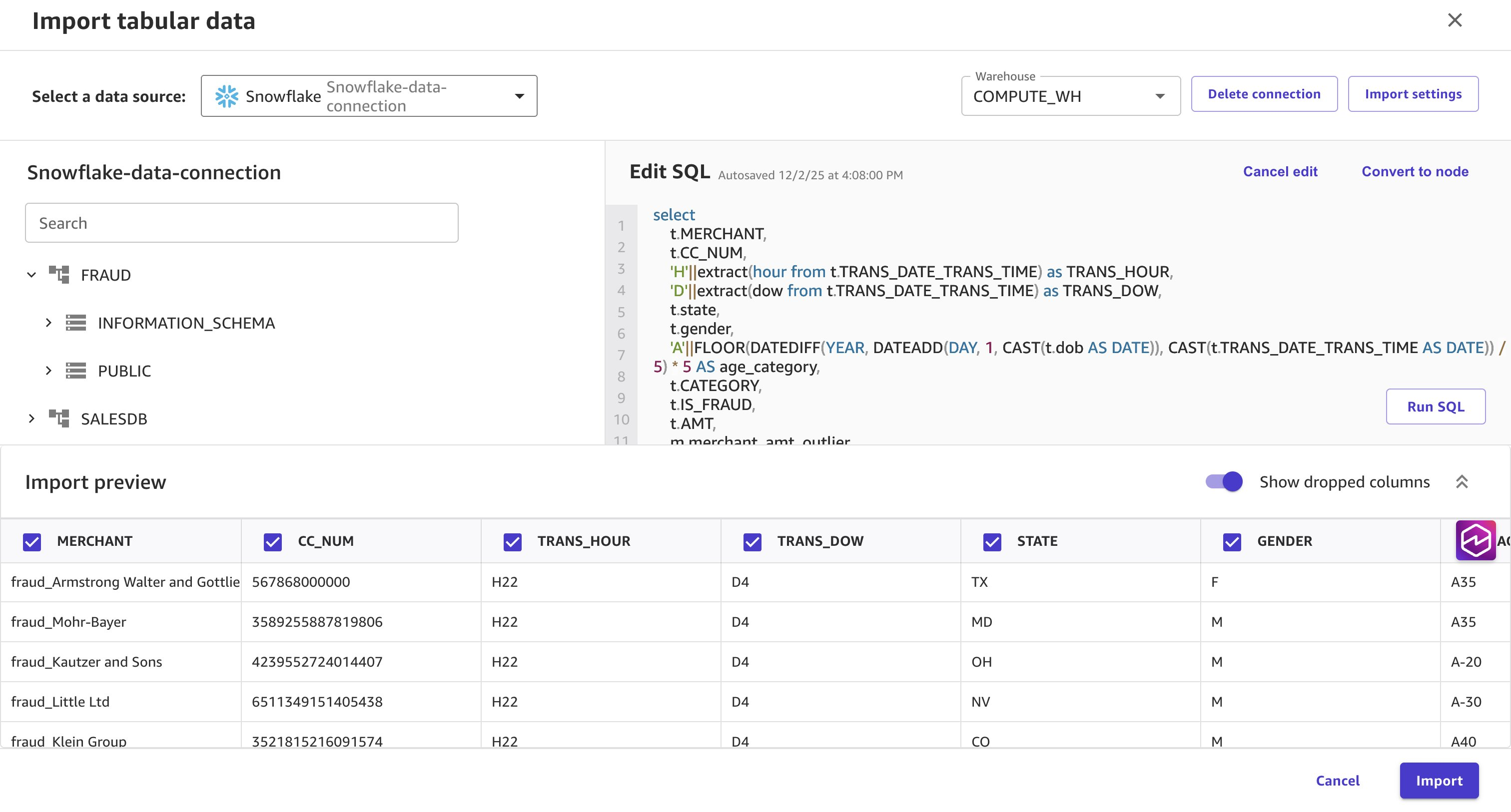1511x812 pixels.
Task: Click the SALESDB database icon
Action: tap(58, 418)
